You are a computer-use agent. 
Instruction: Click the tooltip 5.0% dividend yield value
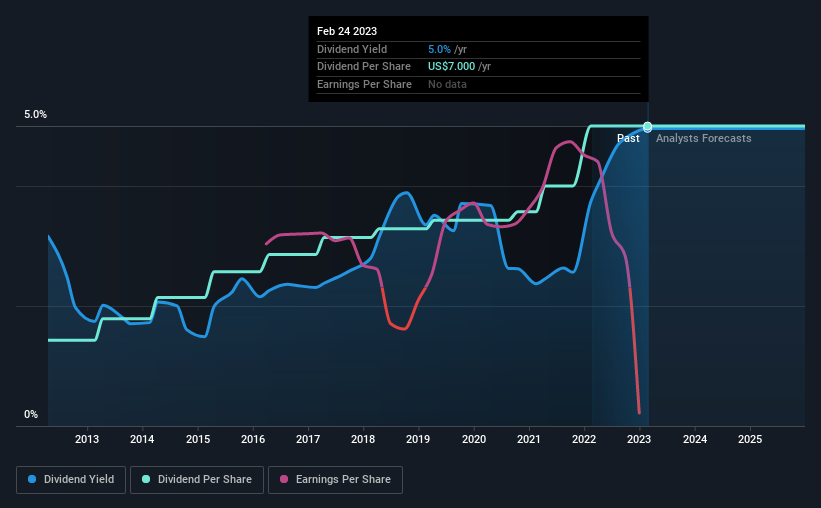tap(439, 49)
